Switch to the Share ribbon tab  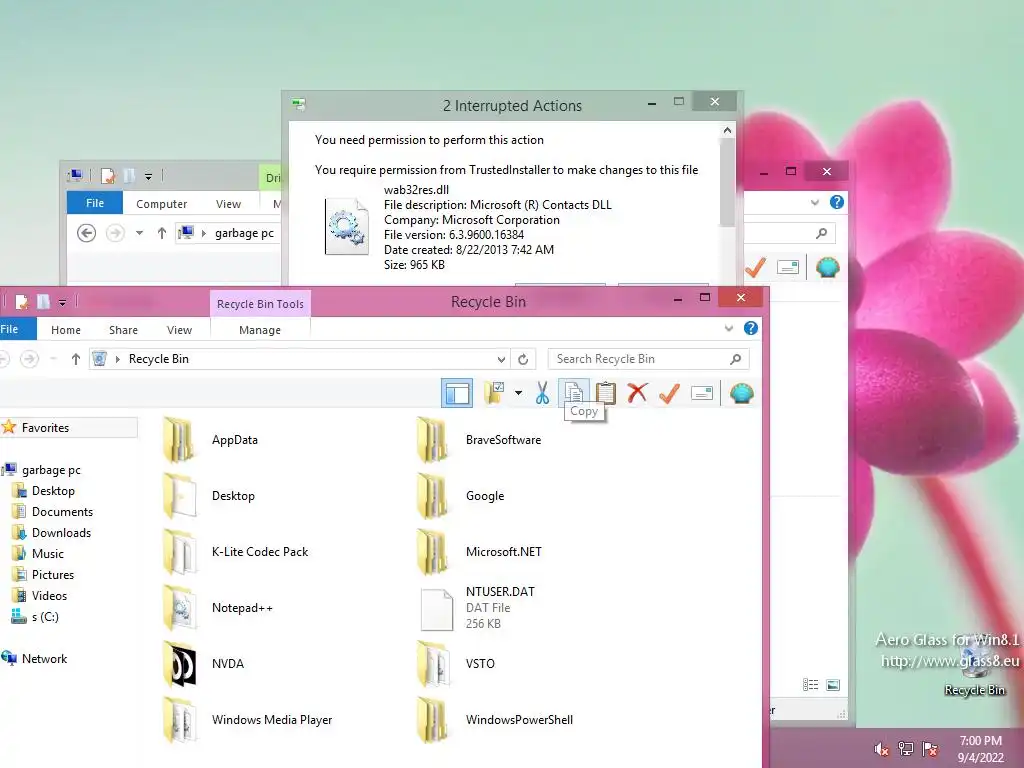123,330
